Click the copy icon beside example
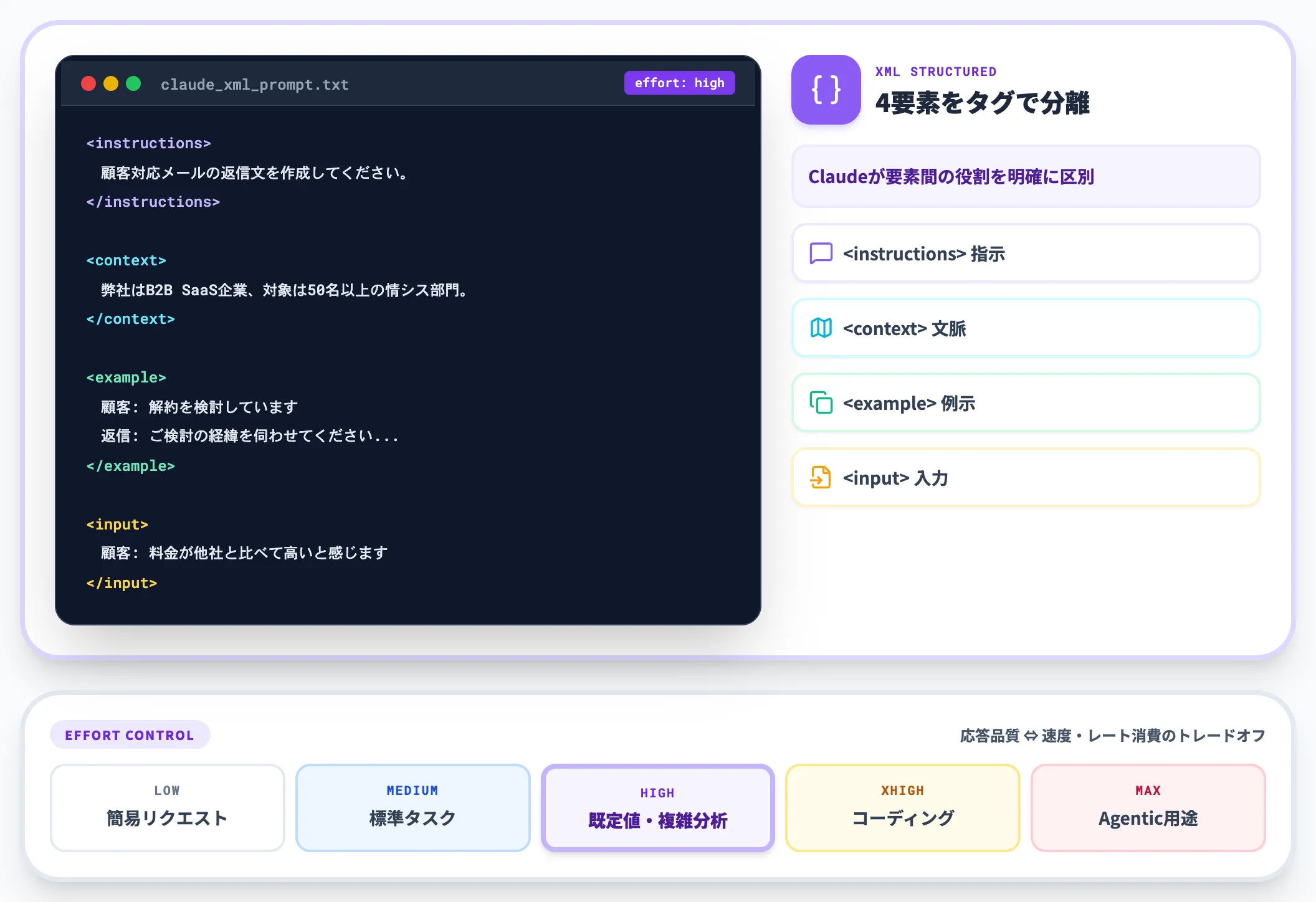The width and height of the screenshot is (1316, 902). tap(821, 403)
